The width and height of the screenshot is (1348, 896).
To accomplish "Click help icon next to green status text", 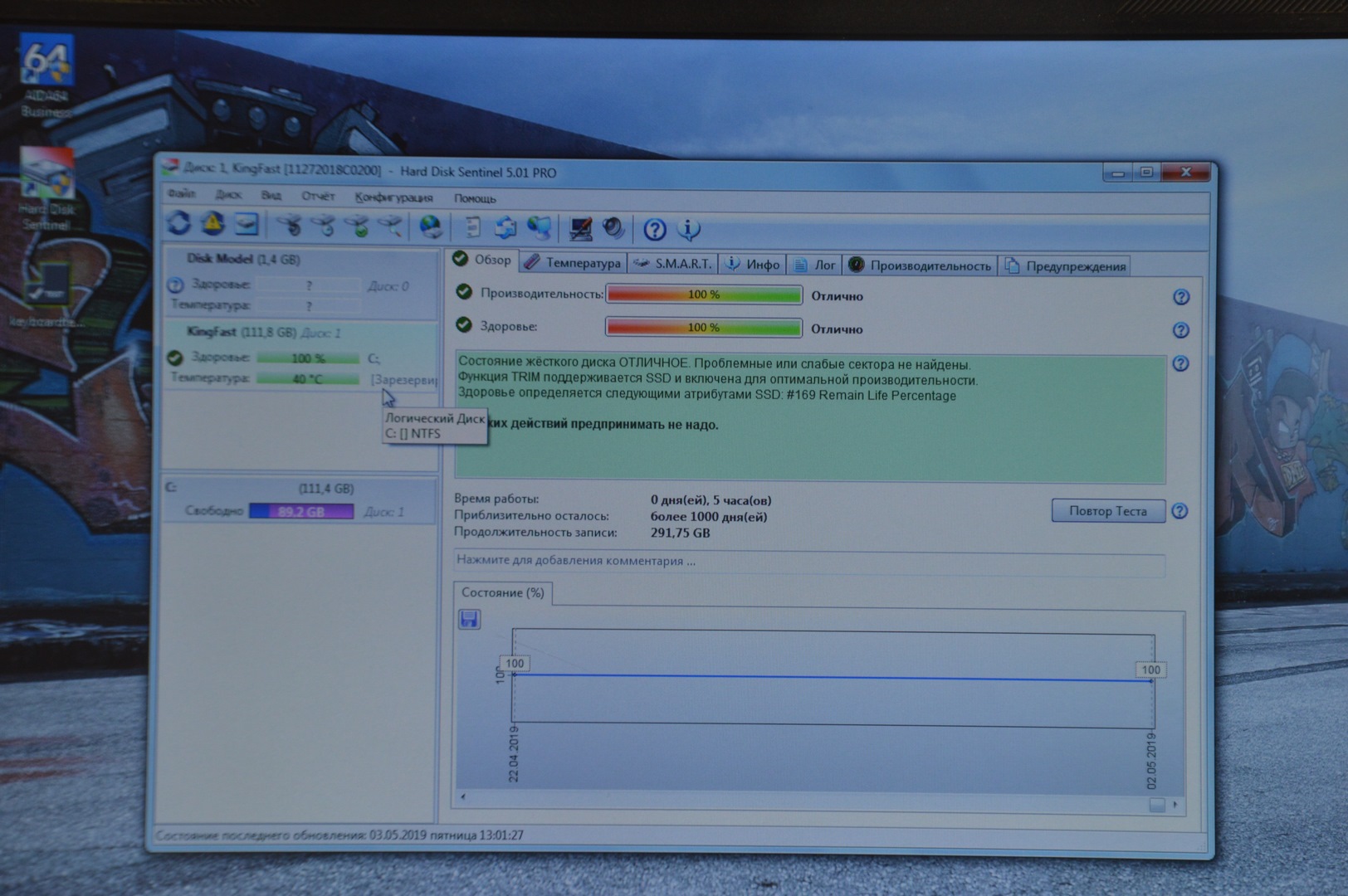I will pos(1180,363).
